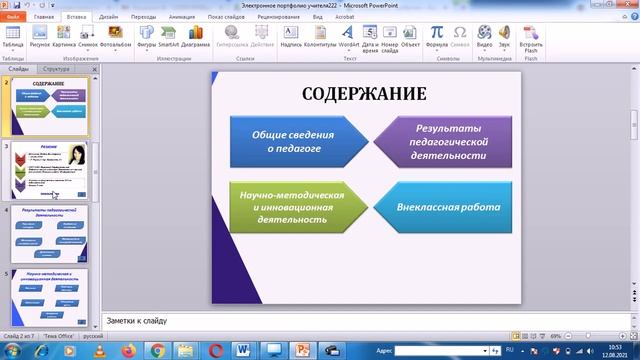Insert a picture via Рисунок
The image size is (640, 360).
coord(40,37)
